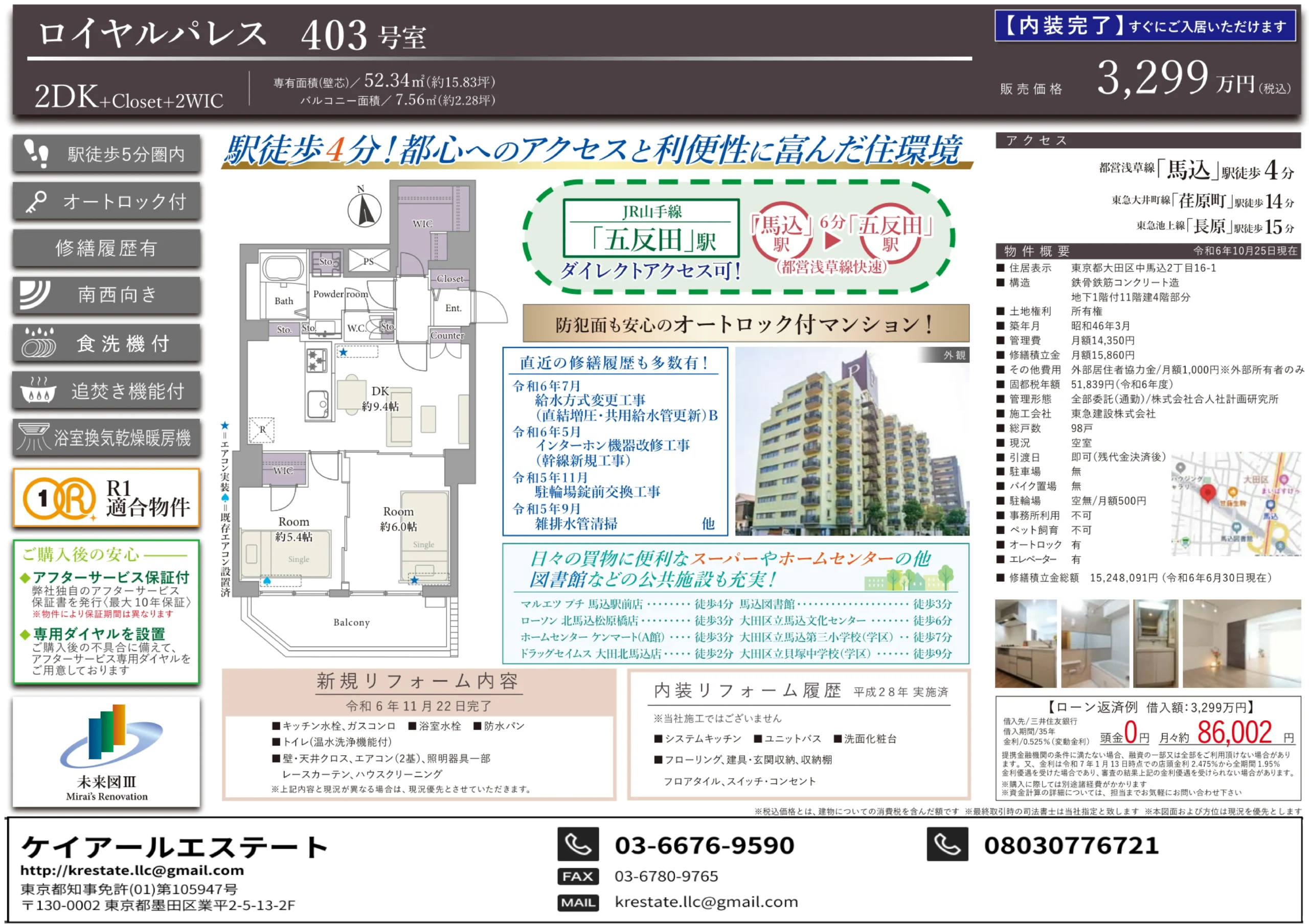Image resolution: width=1309 pixels, height=924 pixels.
Task: Click the Powder room label
Action: tap(341, 294)
